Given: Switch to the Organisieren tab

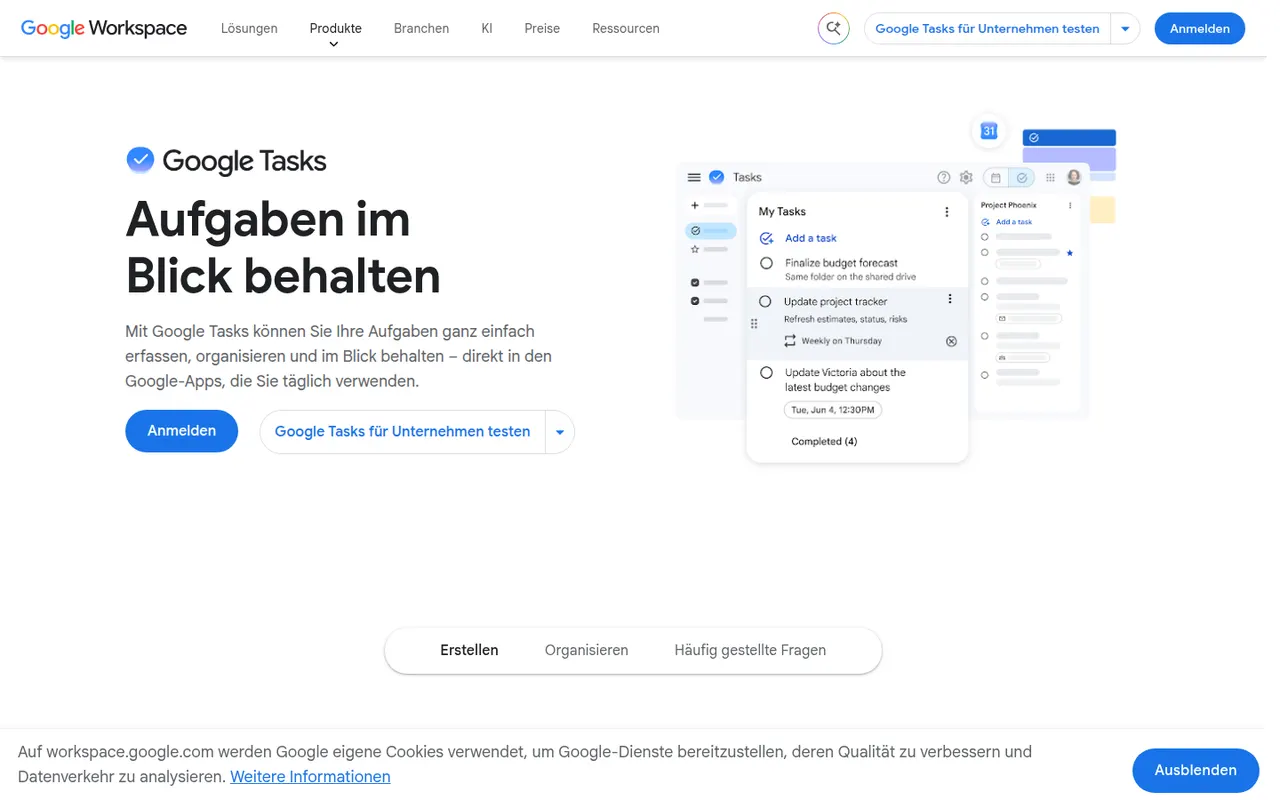Looking at the screenshot, I should [586, 650].
